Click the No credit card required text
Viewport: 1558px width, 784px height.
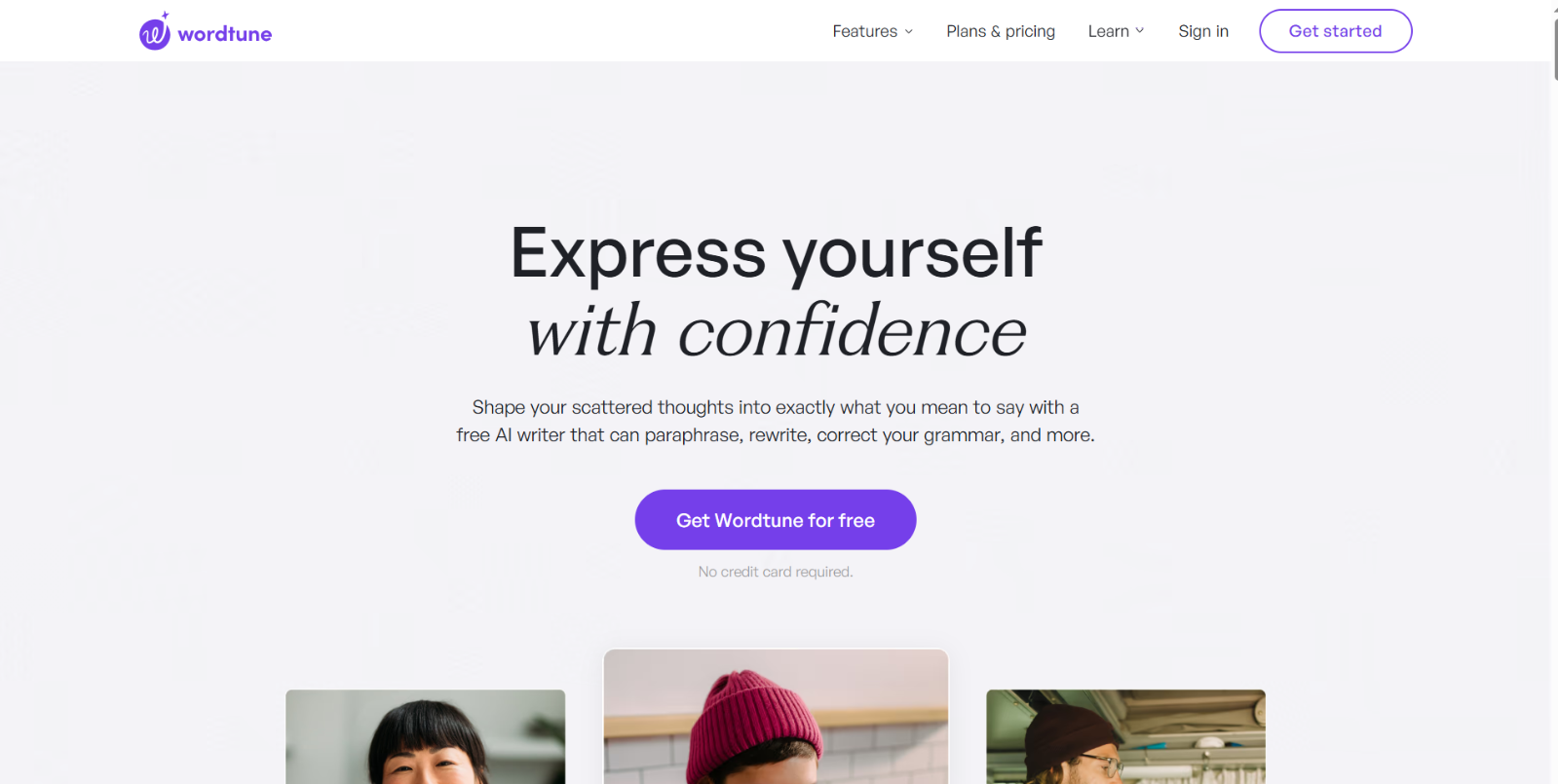coord(776,572)
